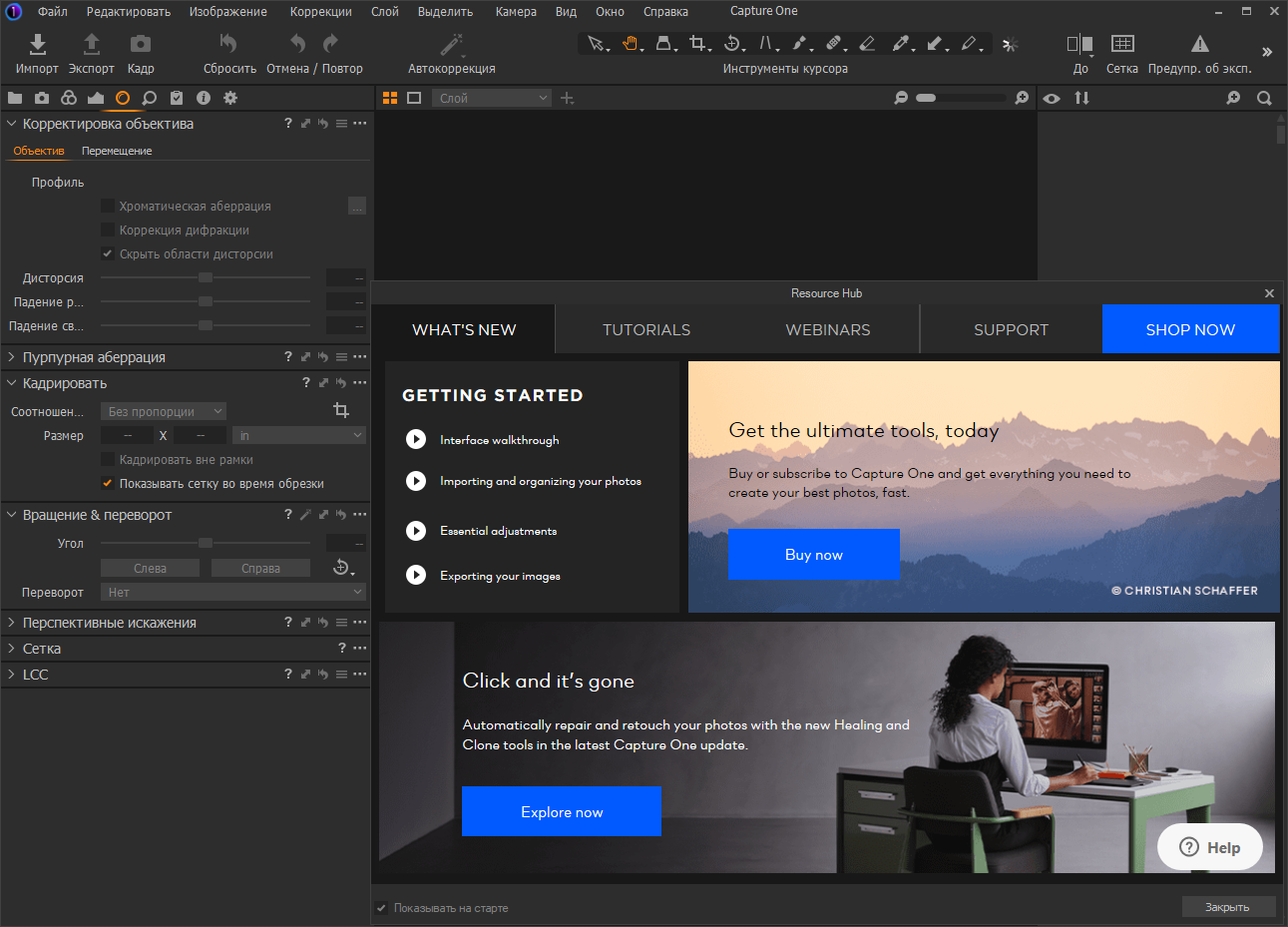Select the eraser cursor tool
Image resolution: width=1288 pixels, height=927 pixels.
867,43
